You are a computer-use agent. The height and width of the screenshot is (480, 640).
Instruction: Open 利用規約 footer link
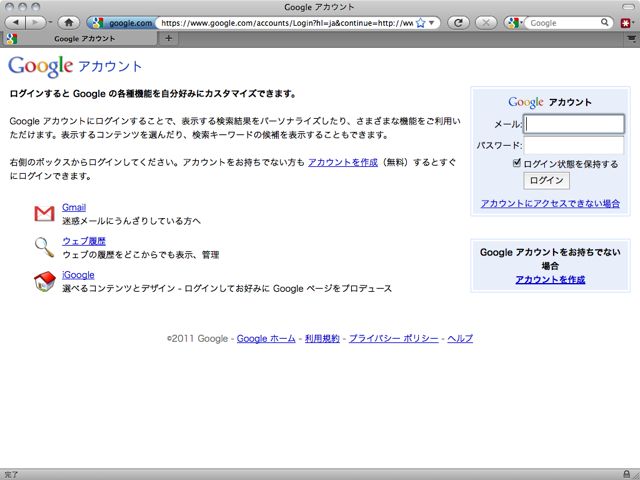[322, 338]
